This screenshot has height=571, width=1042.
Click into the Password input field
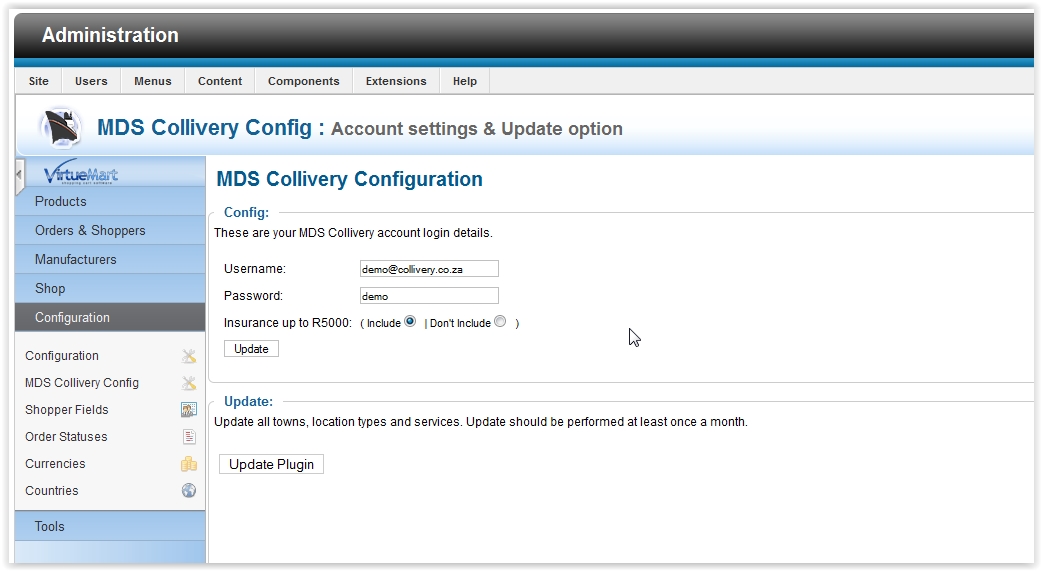tap(429, 296)
